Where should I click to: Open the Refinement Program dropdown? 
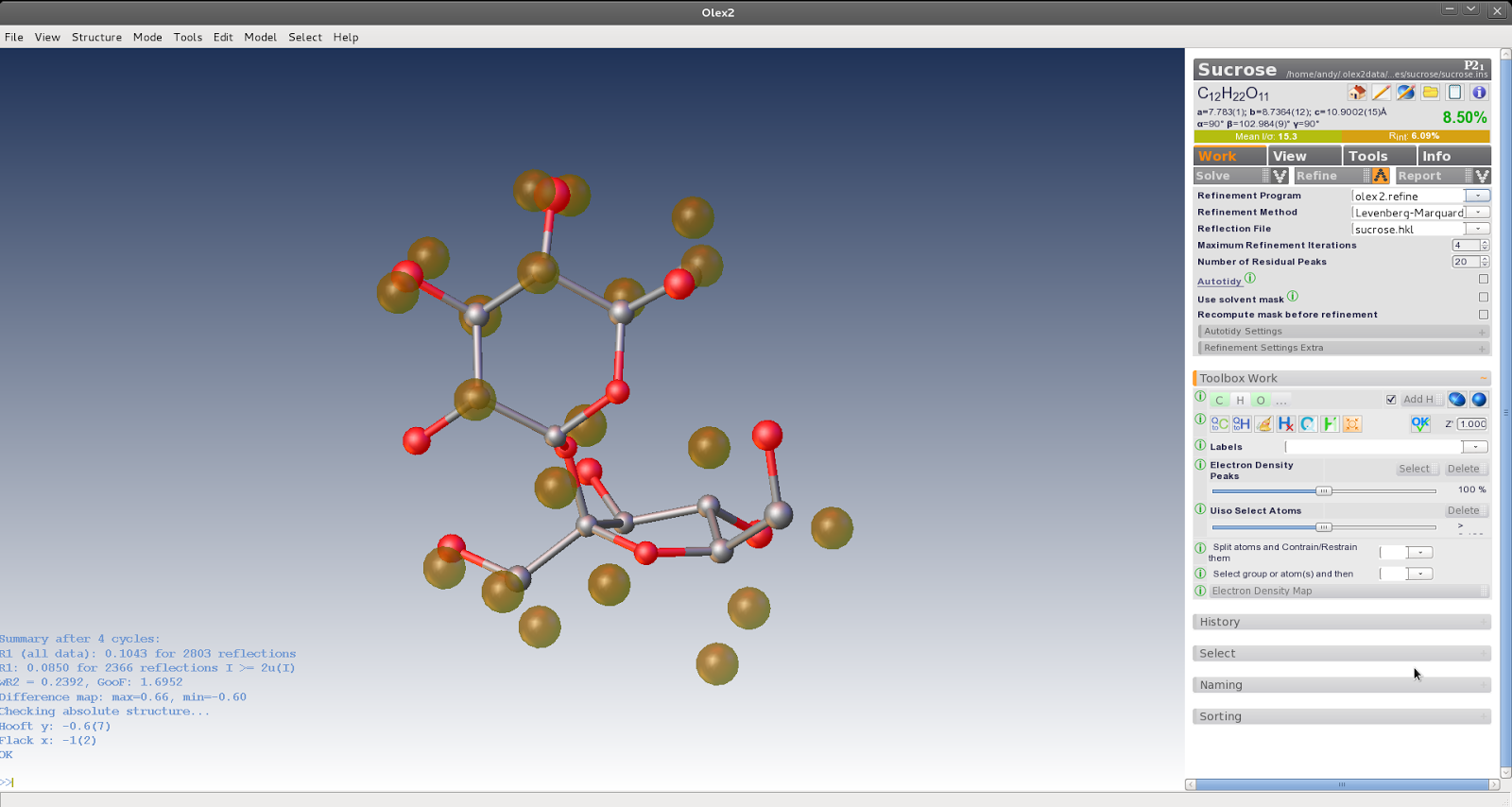1478,196
